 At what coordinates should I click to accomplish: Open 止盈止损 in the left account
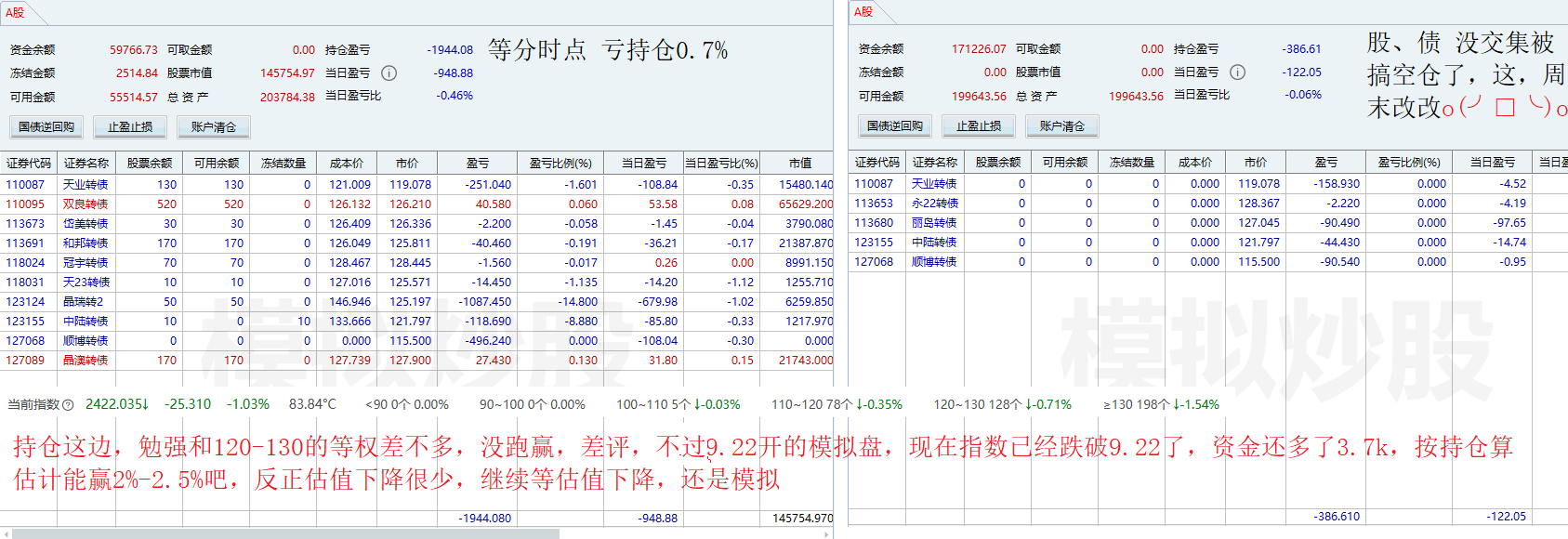coord(130,126)
